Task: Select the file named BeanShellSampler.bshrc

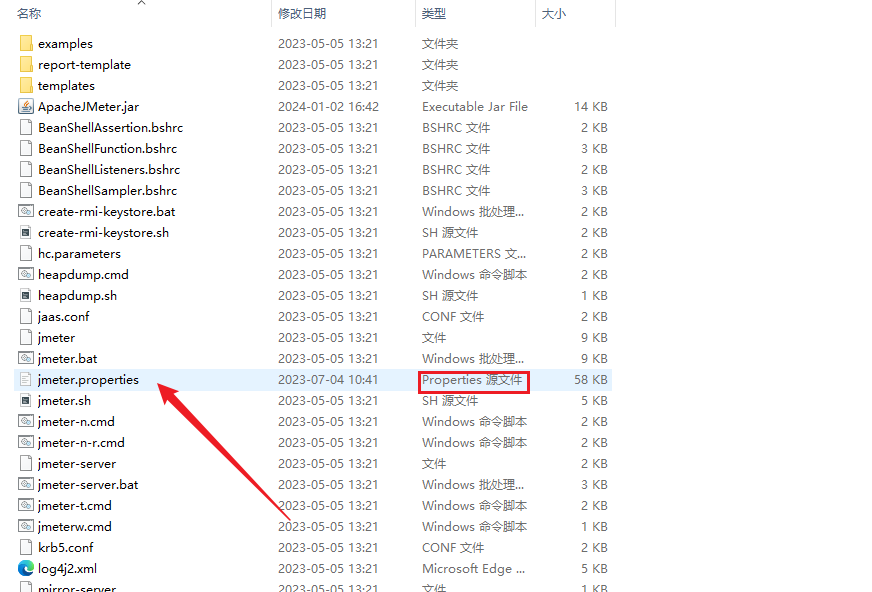Action: (107, 190)
